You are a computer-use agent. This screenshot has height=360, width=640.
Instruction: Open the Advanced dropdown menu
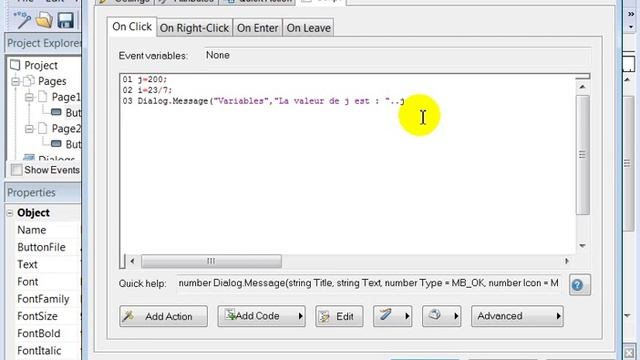click(x=517, y=316)
